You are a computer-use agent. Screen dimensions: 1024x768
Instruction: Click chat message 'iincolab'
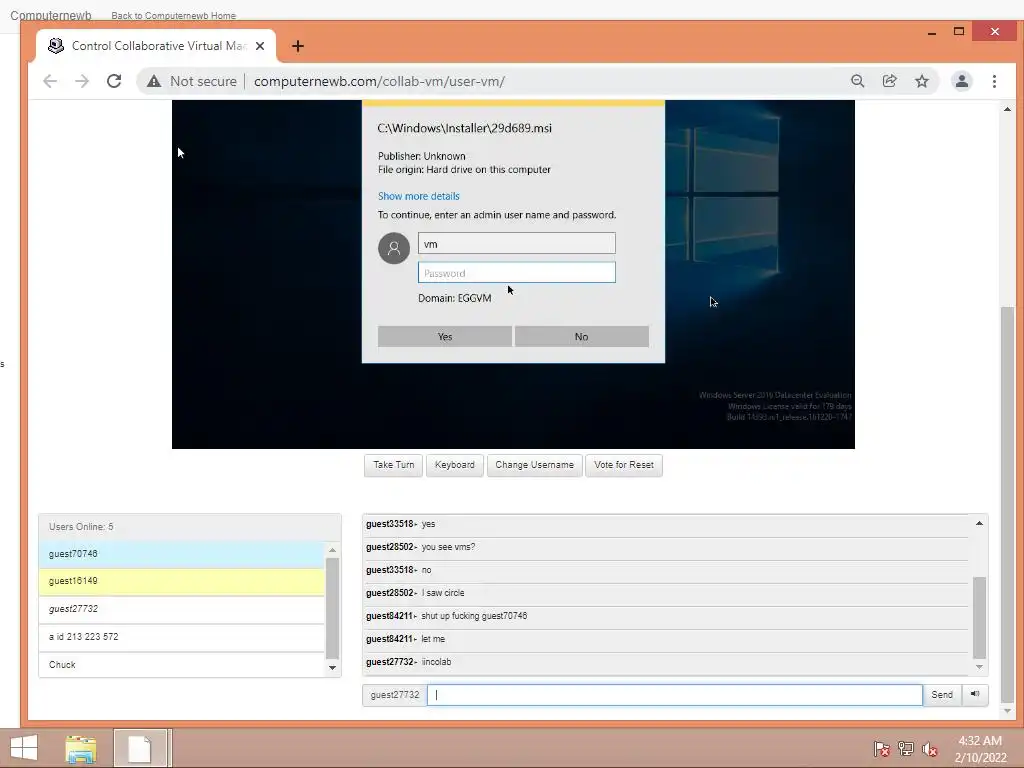click(x=436, y=662)
